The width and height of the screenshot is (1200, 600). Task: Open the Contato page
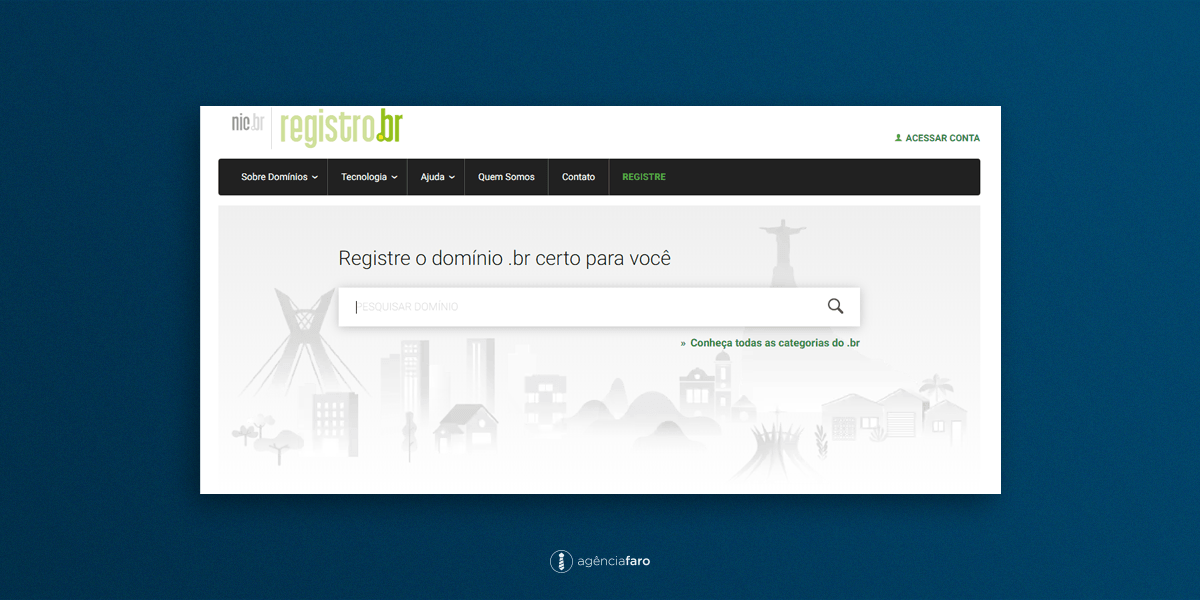pos(578,177)
